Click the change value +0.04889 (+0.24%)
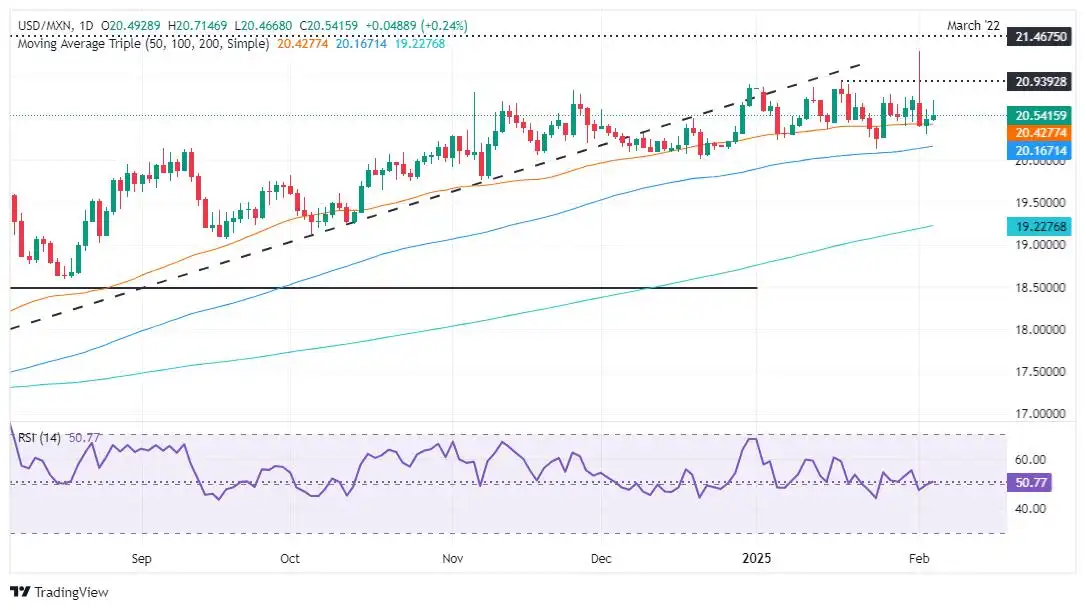 pyautogui.click(x=416, y=26)
